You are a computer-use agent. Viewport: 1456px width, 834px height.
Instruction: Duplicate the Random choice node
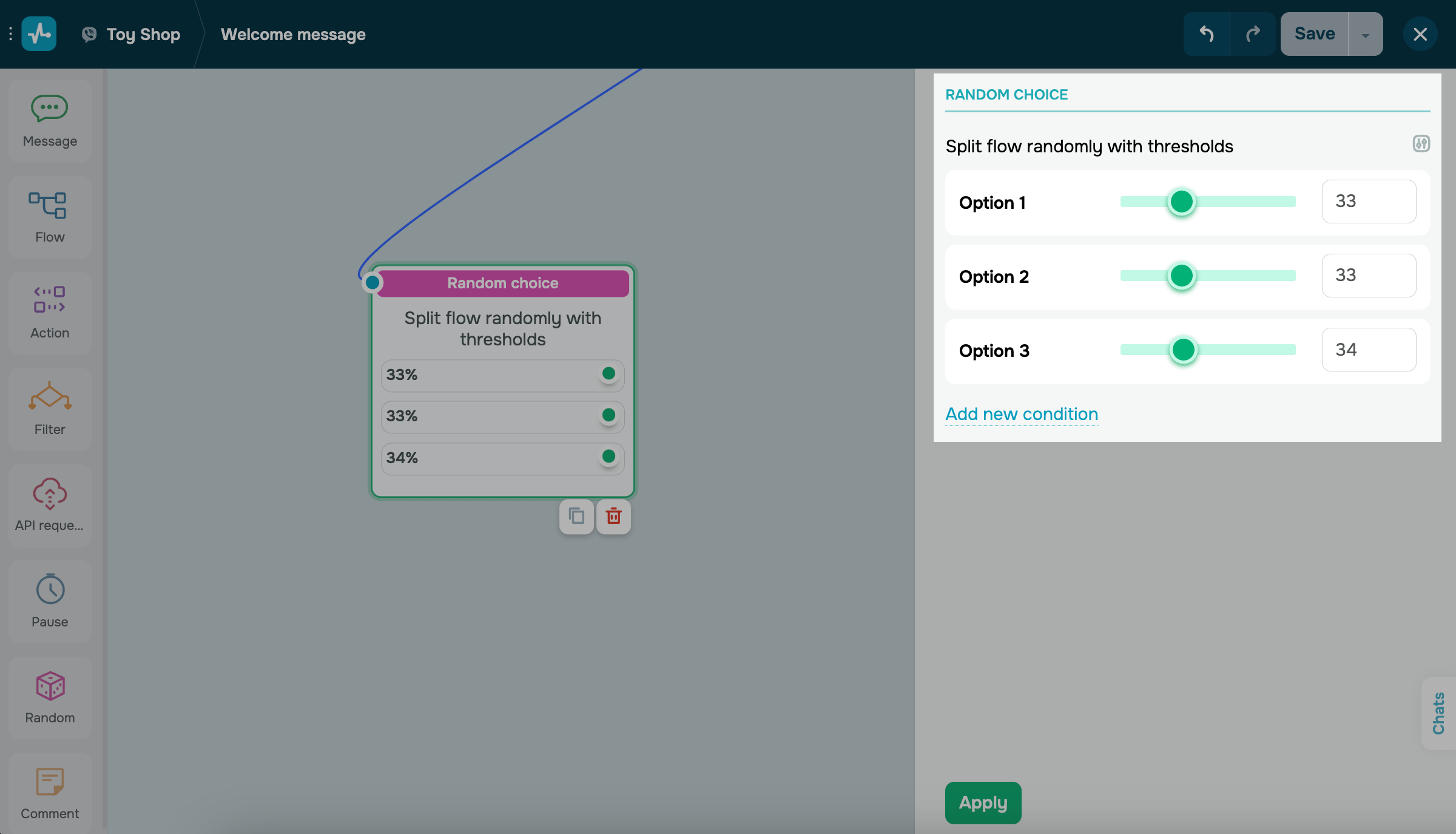(x=576, y=517)
